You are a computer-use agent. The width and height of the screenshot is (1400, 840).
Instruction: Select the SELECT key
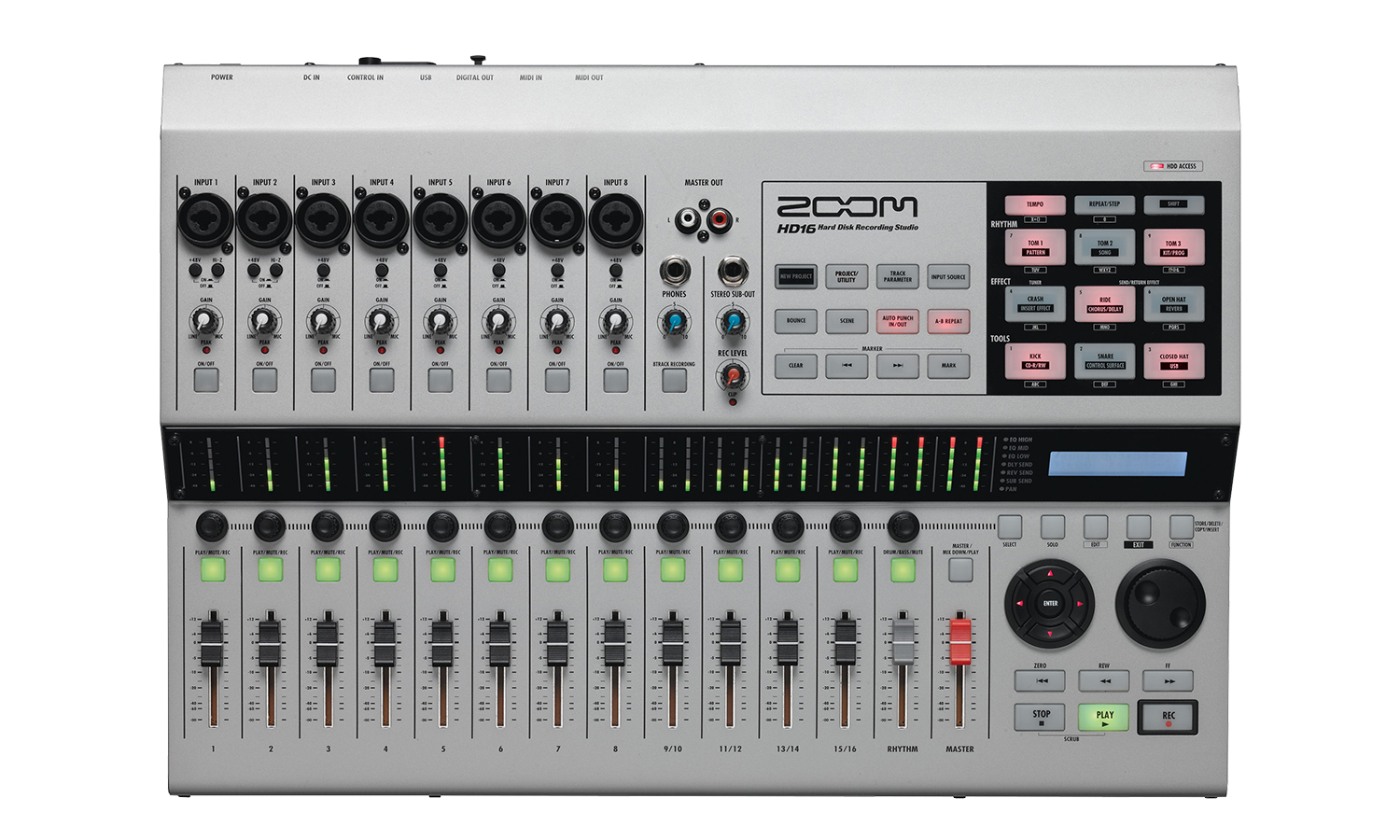[x=1010, y=526]
